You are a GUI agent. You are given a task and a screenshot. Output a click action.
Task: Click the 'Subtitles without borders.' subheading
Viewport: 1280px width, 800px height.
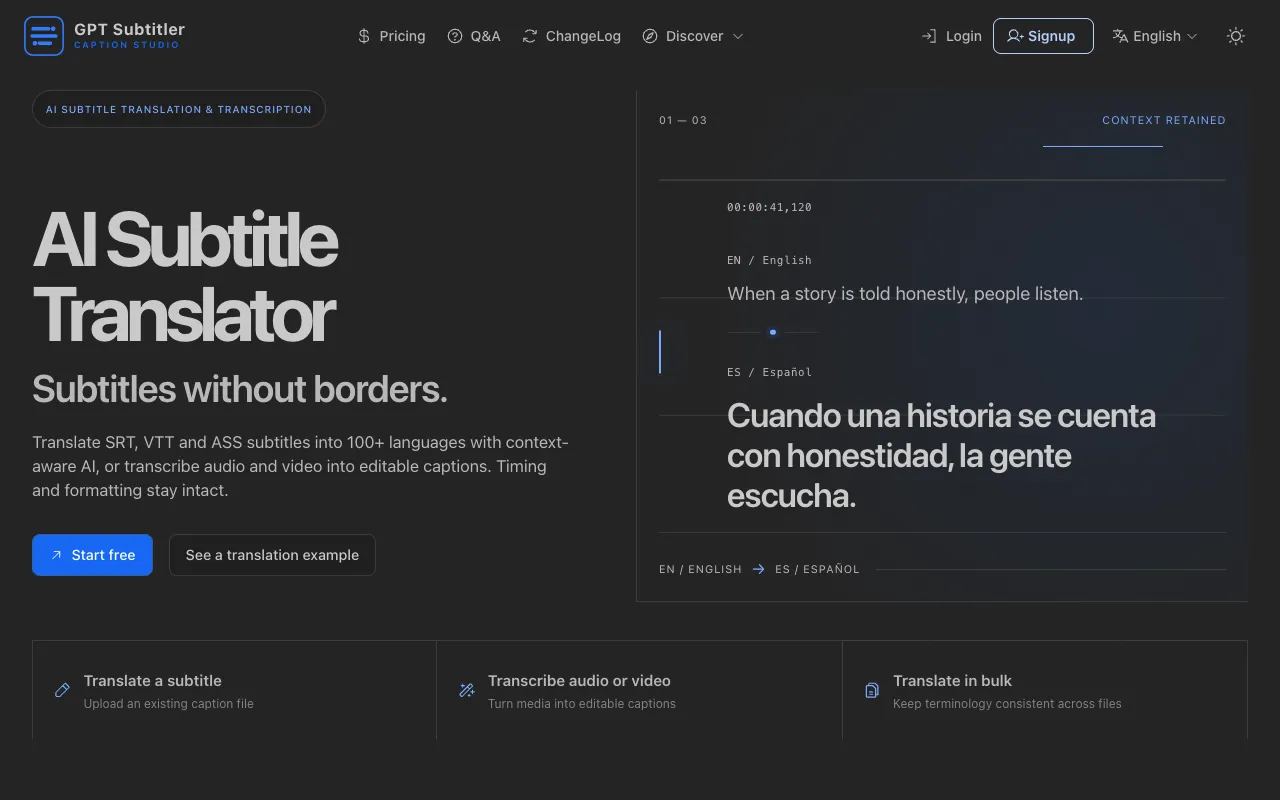point(240,389)
